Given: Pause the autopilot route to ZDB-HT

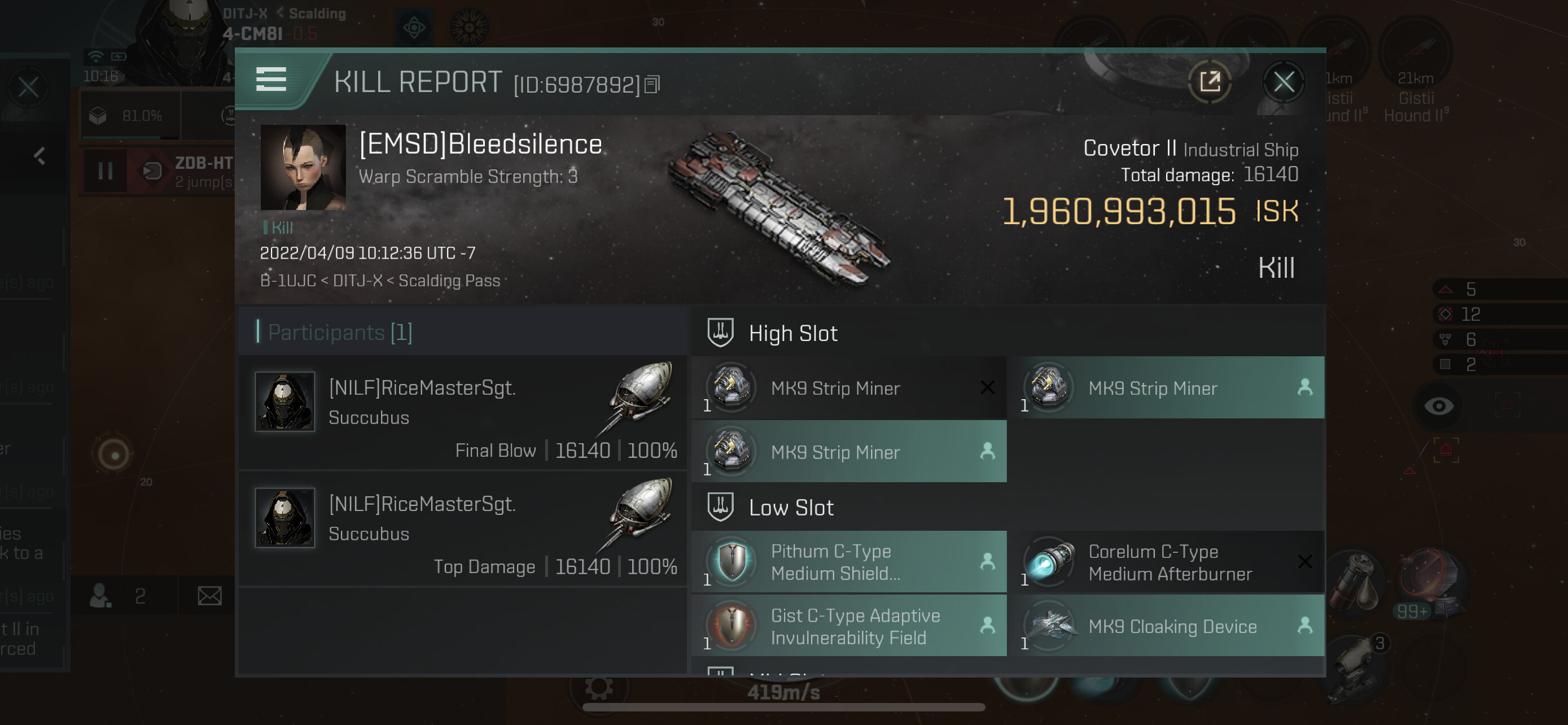Looking at the screenshot, I should (106, 171).
